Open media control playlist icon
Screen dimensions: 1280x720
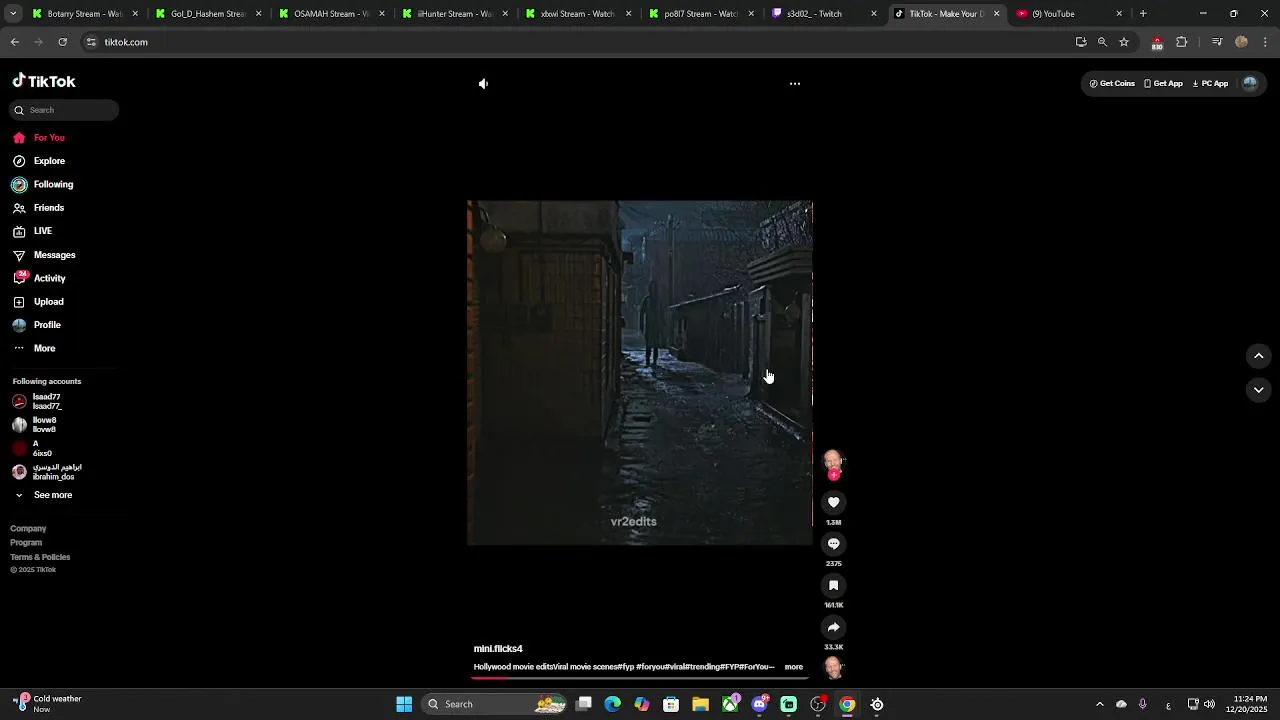[x=1217, y=42]
